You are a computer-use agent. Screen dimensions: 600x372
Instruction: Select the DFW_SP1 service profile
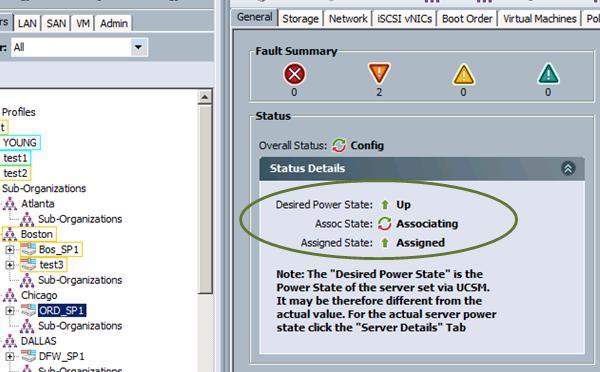click(x=61, y=356)
